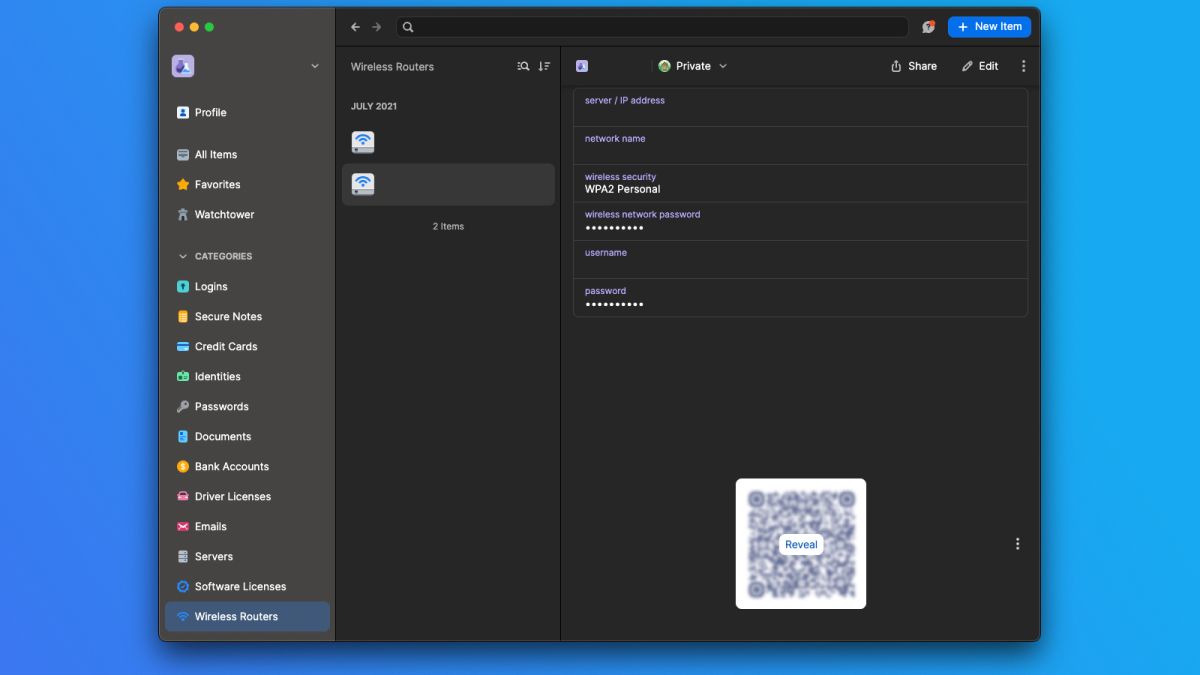The image size is (1200, 675).
Task: Open item more options menu beside Edit
Action: tap(1023, 66)
